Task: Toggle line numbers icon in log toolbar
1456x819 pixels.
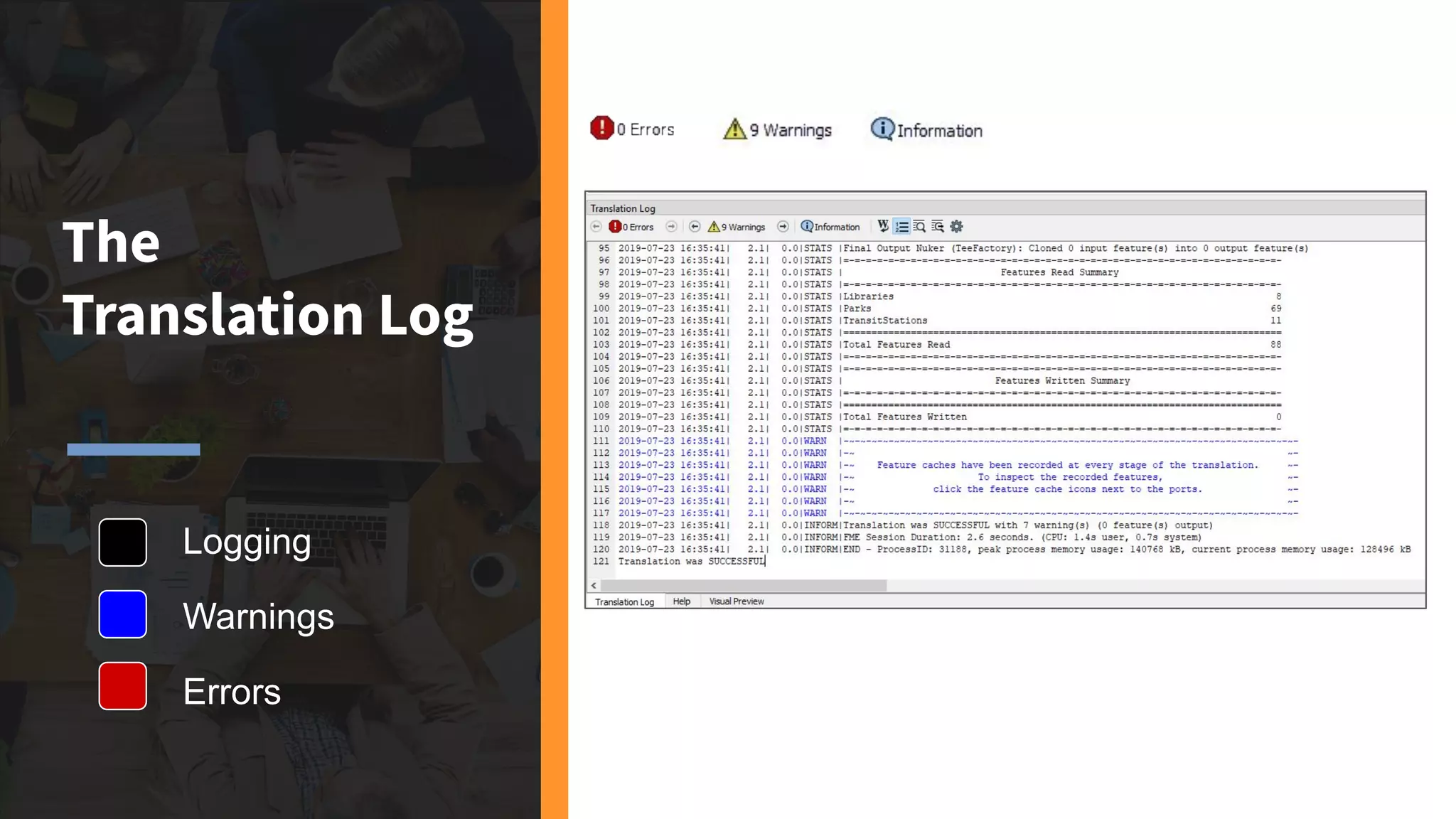Action: [901, 227]
